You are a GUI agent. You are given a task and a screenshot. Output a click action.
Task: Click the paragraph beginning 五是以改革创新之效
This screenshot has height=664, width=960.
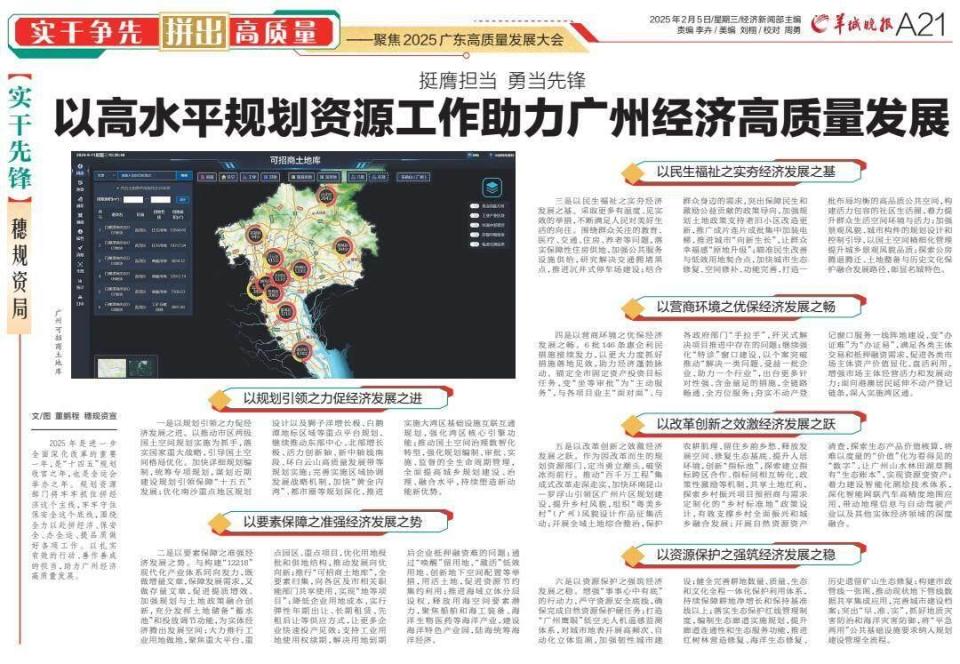pos(745,485)
